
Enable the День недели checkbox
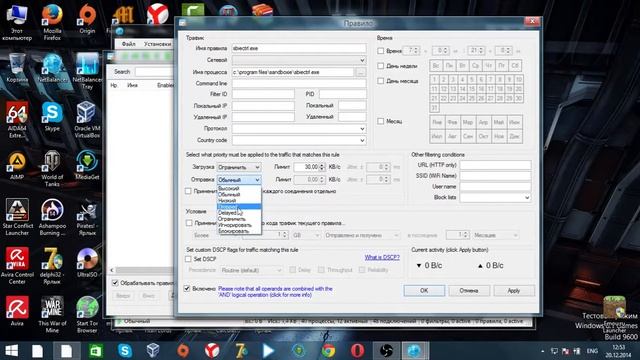click(380, 66)
